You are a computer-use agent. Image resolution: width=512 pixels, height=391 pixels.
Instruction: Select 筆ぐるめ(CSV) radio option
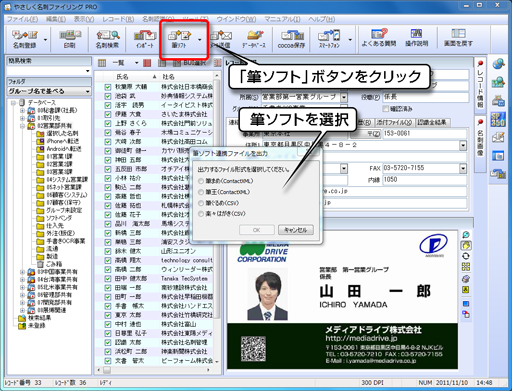[201, 203]
